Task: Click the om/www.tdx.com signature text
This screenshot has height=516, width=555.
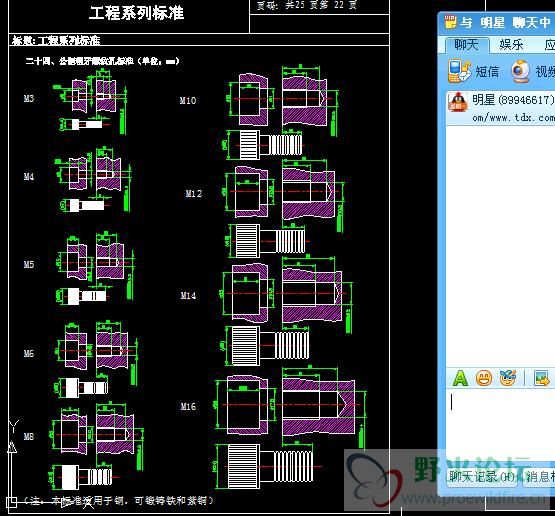Action: click(513, 117)
